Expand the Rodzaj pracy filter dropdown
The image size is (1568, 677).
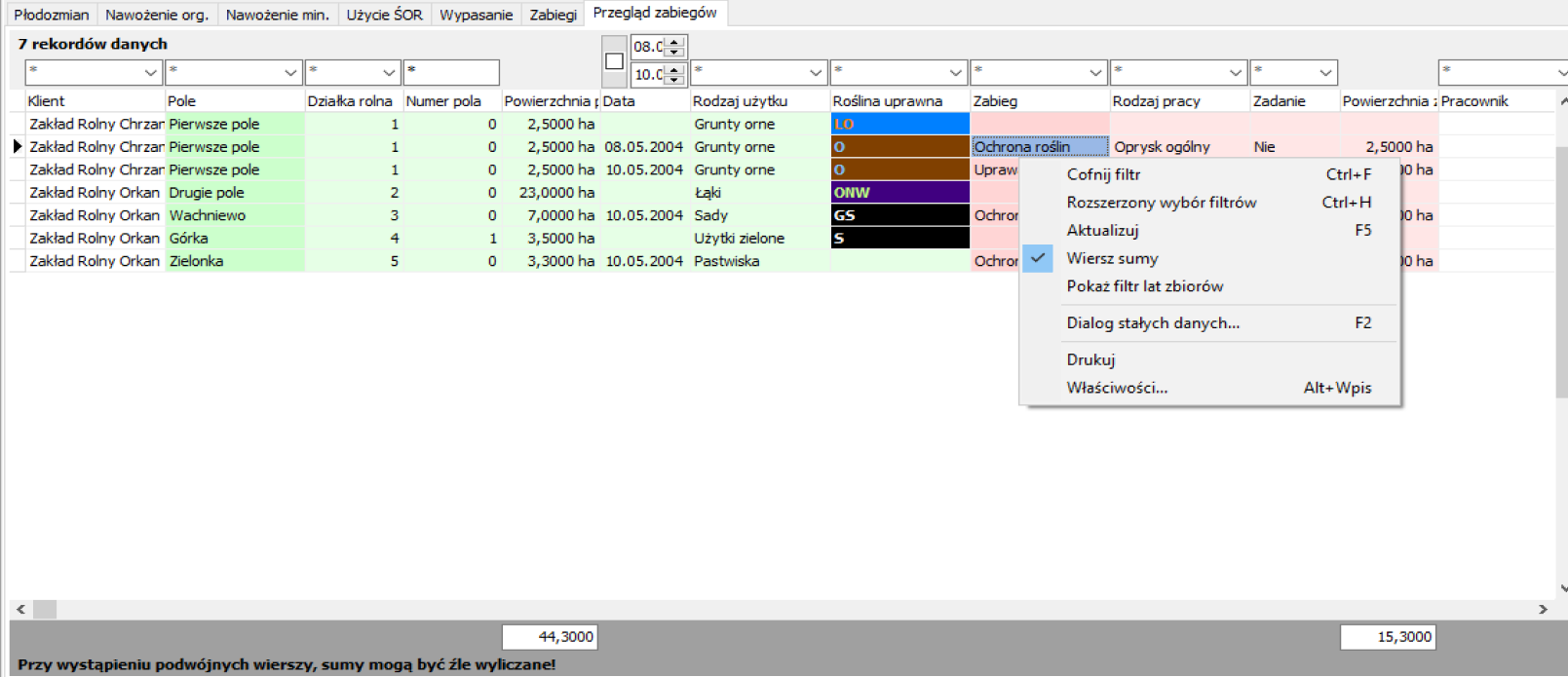click(x=1236, y=72)
